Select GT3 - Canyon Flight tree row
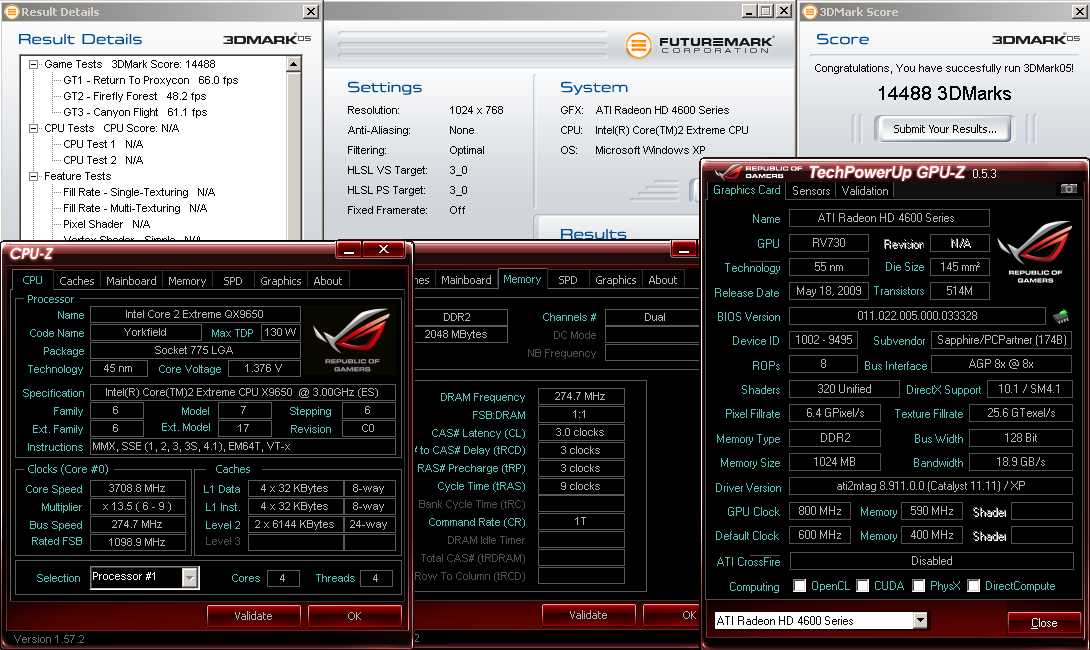Screen dimensions: 1090x650 click(135, 112)
